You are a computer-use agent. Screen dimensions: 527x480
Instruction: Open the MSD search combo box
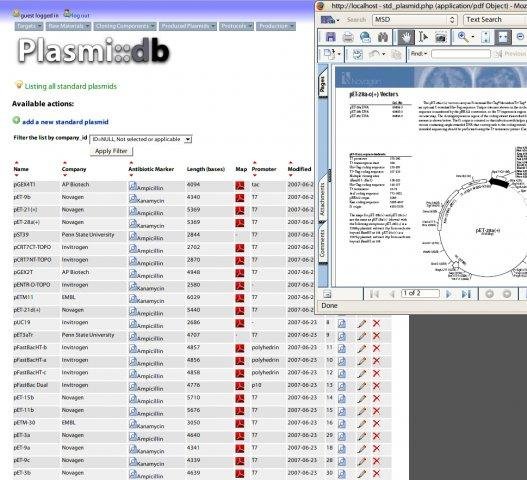pos(415,20)
